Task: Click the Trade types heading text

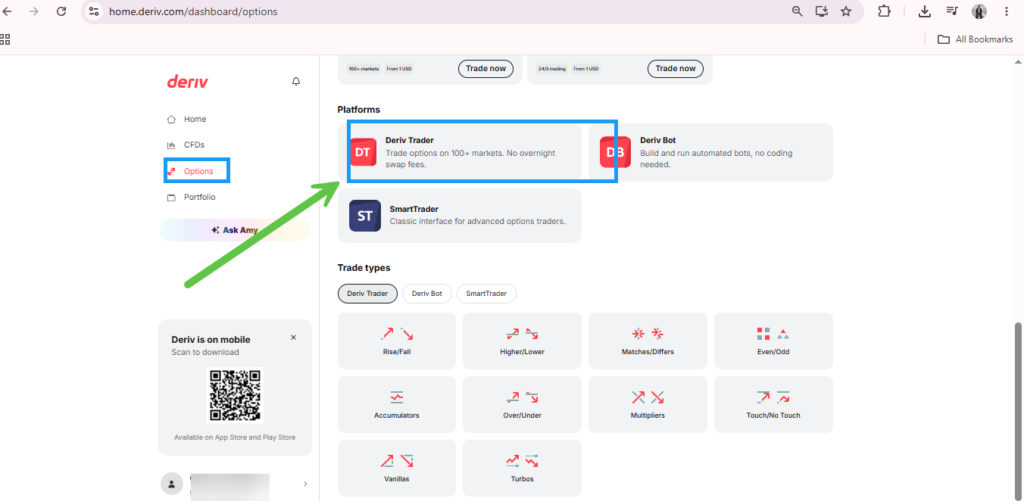Action: click(x=364, y=268)
